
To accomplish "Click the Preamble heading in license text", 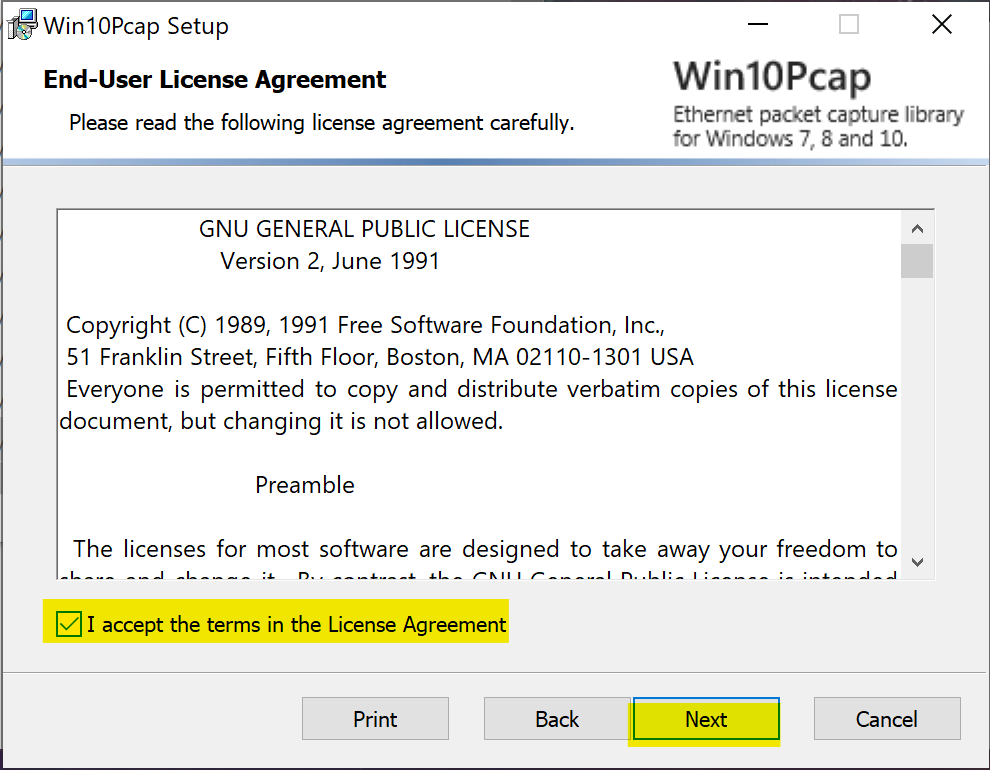I will [x=305, y=485].
